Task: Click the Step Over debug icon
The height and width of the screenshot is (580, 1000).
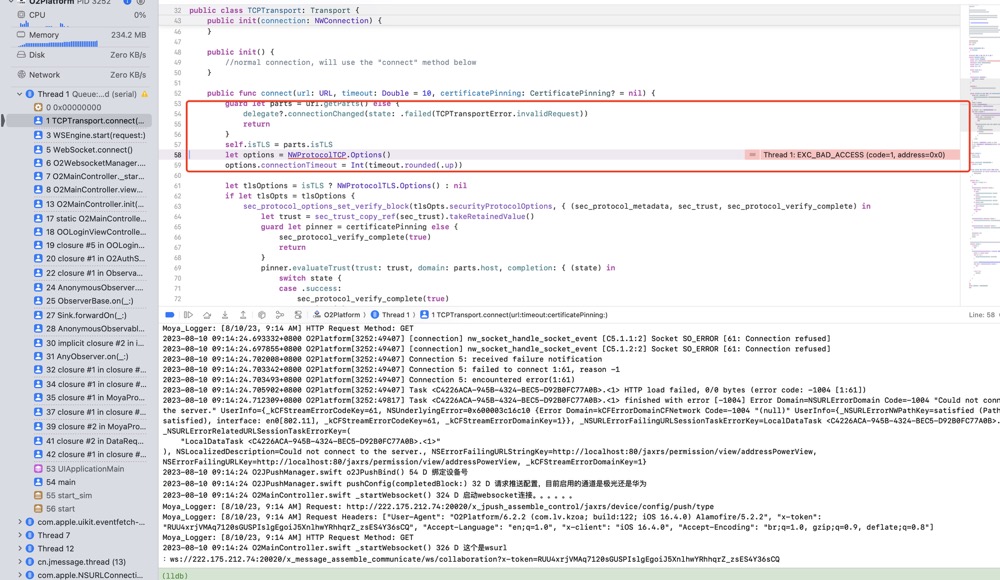Action: (x=207, y=315)
